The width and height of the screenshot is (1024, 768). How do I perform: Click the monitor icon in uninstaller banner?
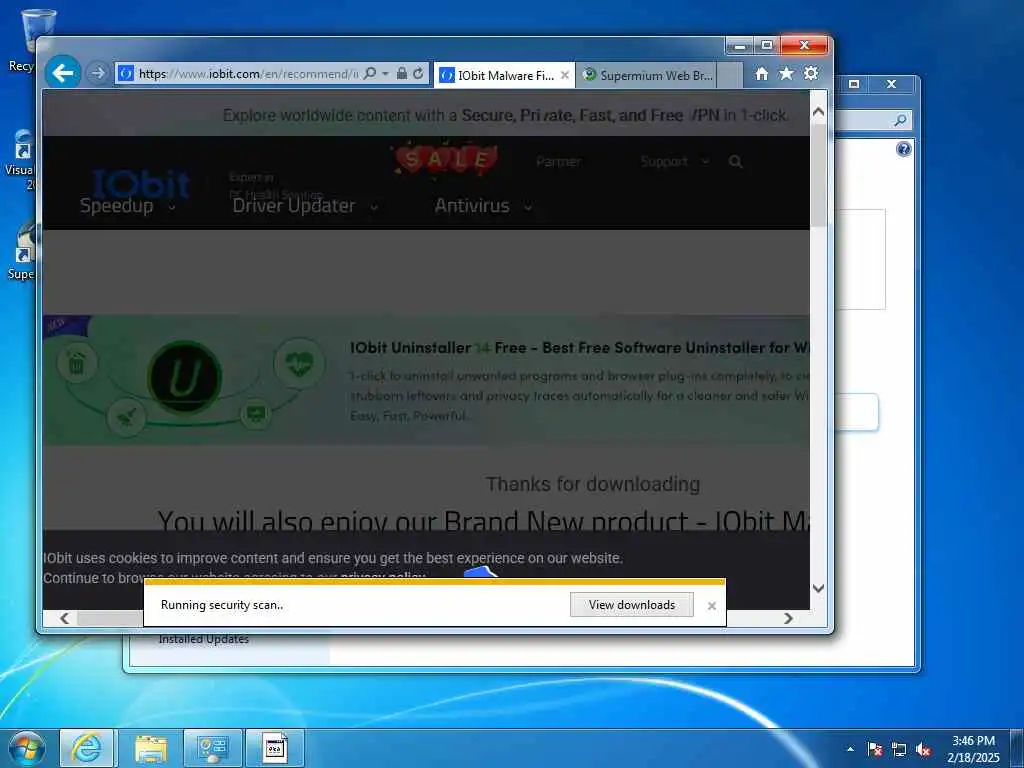point(255,414)
